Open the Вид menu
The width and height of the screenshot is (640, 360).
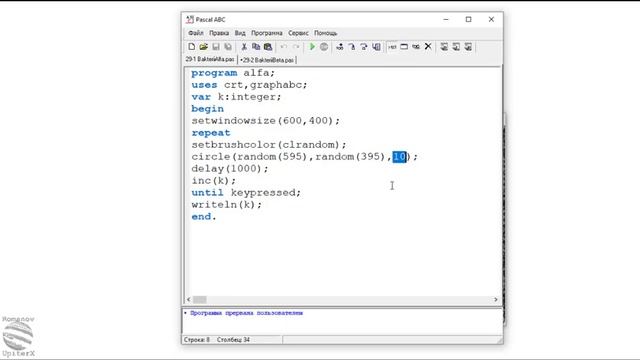point(240,33)
